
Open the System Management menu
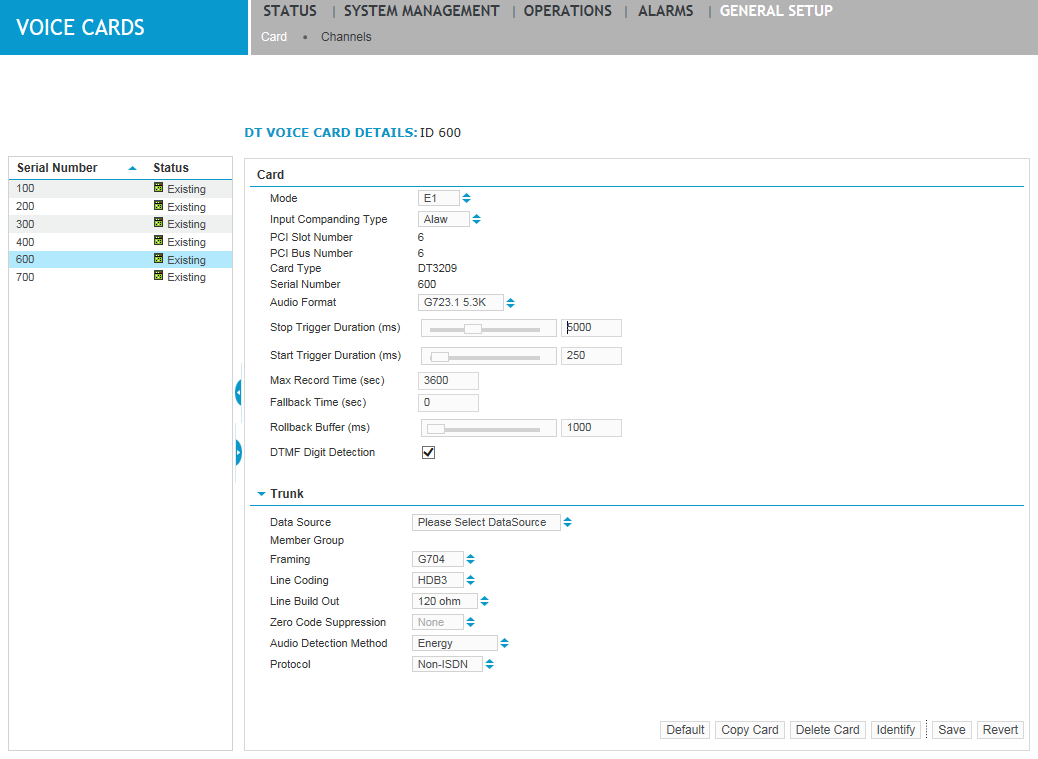click(x=421, y=11)
